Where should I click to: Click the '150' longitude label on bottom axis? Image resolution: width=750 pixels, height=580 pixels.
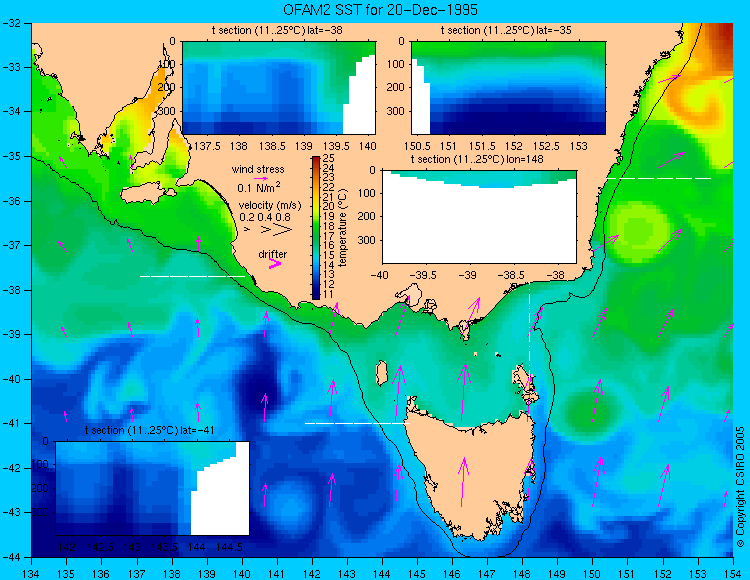pyautogui.click(x=592, y=574)
